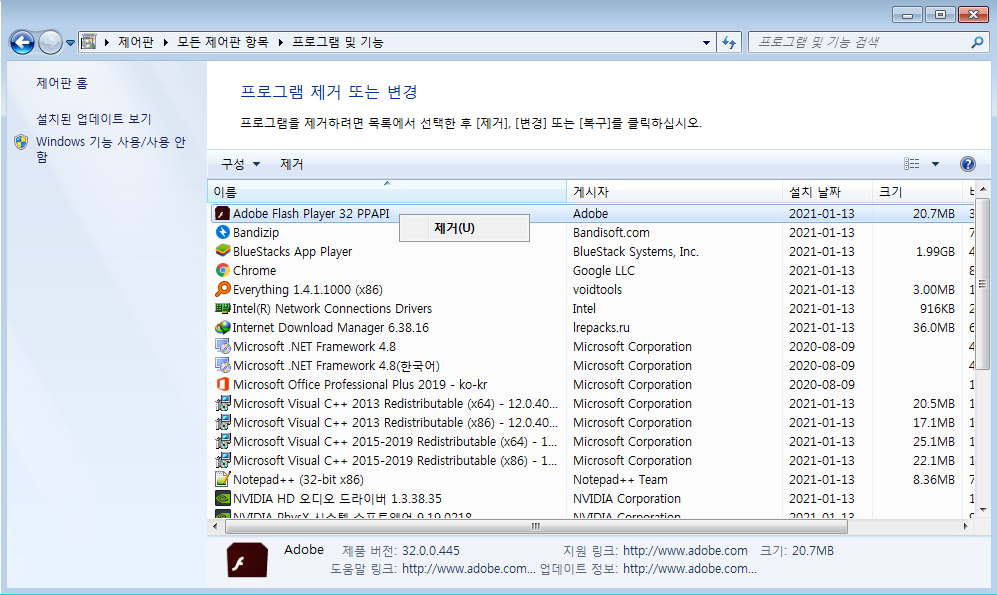This screenshot has height=595, width=997.
Task: Select Internet Download Manager 6.38.16 row
Action: tap(591, 327)
